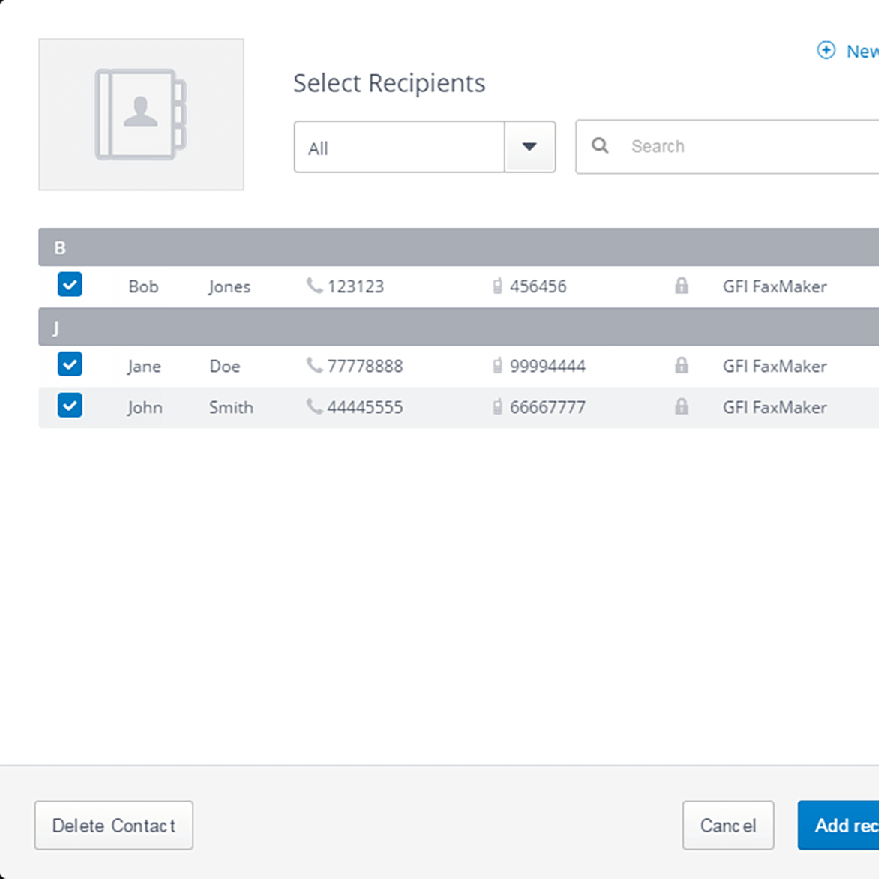Click lock icon in Bob Jones row
Viewport: 879px width, 879px height.
[x=681, y=286]
